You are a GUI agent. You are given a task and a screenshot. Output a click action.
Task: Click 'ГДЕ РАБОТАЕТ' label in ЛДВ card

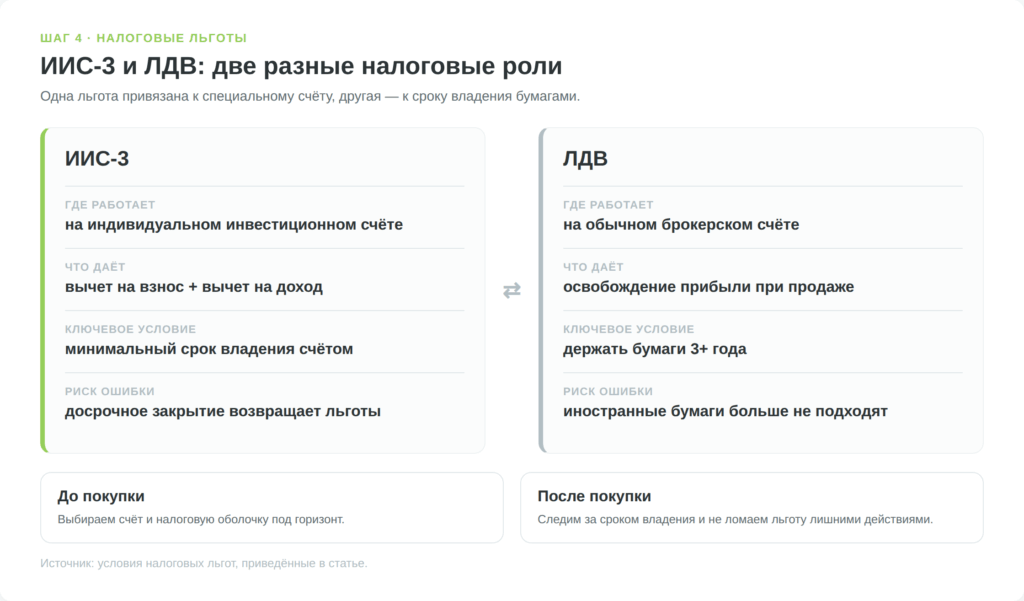608,205
